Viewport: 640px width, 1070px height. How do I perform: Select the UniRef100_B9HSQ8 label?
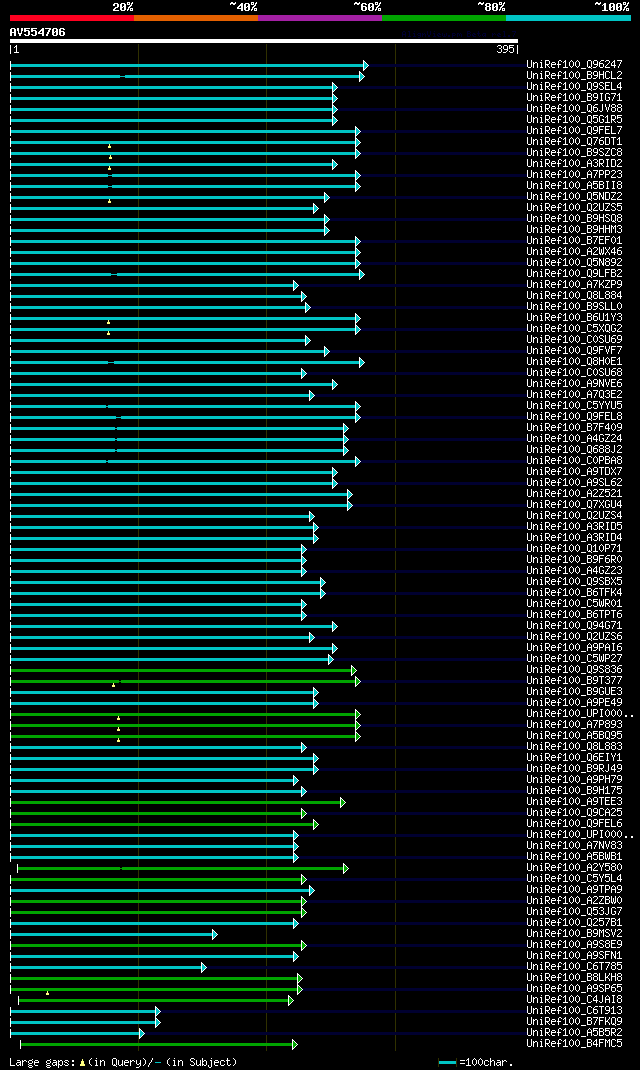tap(574, 218)
